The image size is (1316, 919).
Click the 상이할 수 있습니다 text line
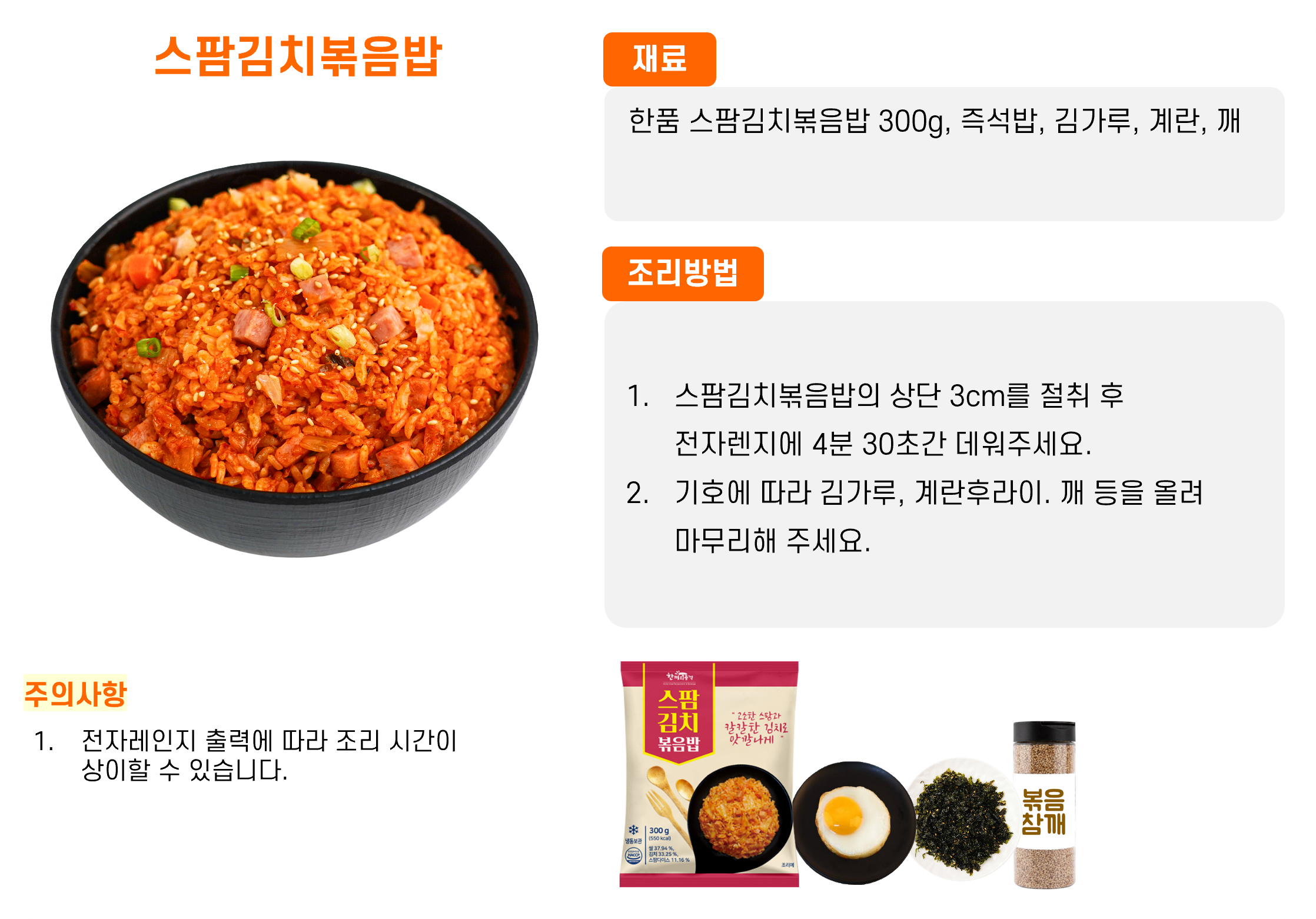pyautogui.click(x=185, y=770)
